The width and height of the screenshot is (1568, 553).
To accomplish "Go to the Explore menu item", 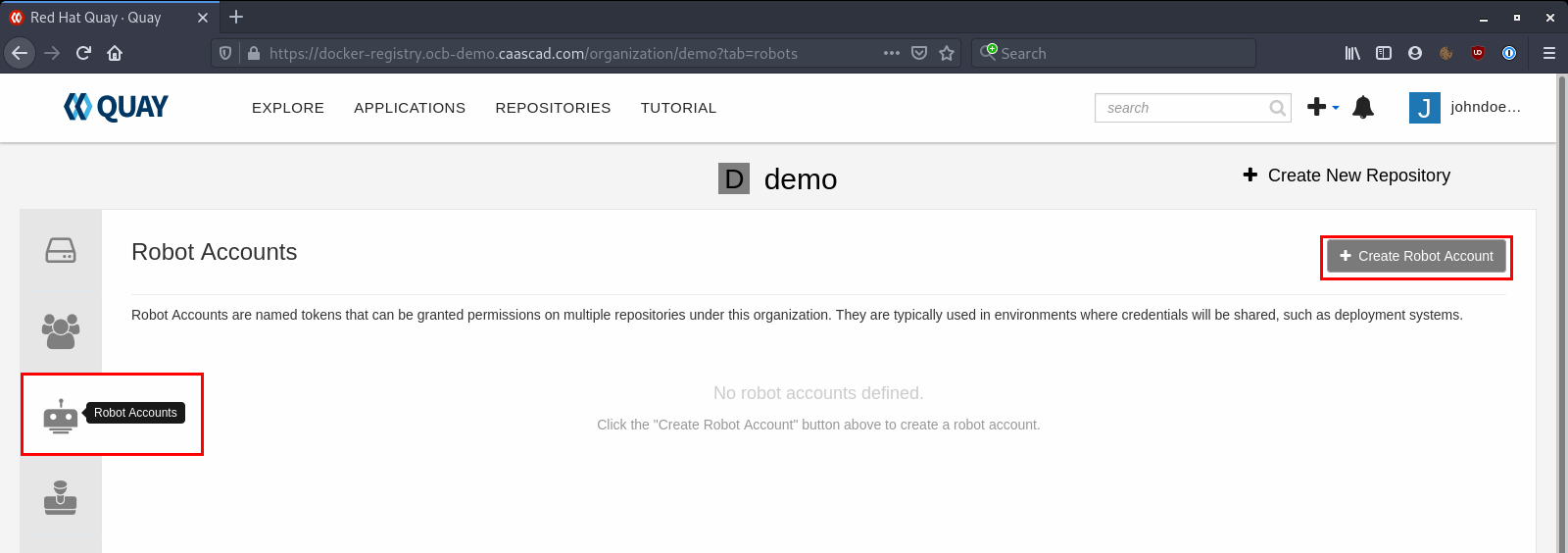I will pos(288,108).
